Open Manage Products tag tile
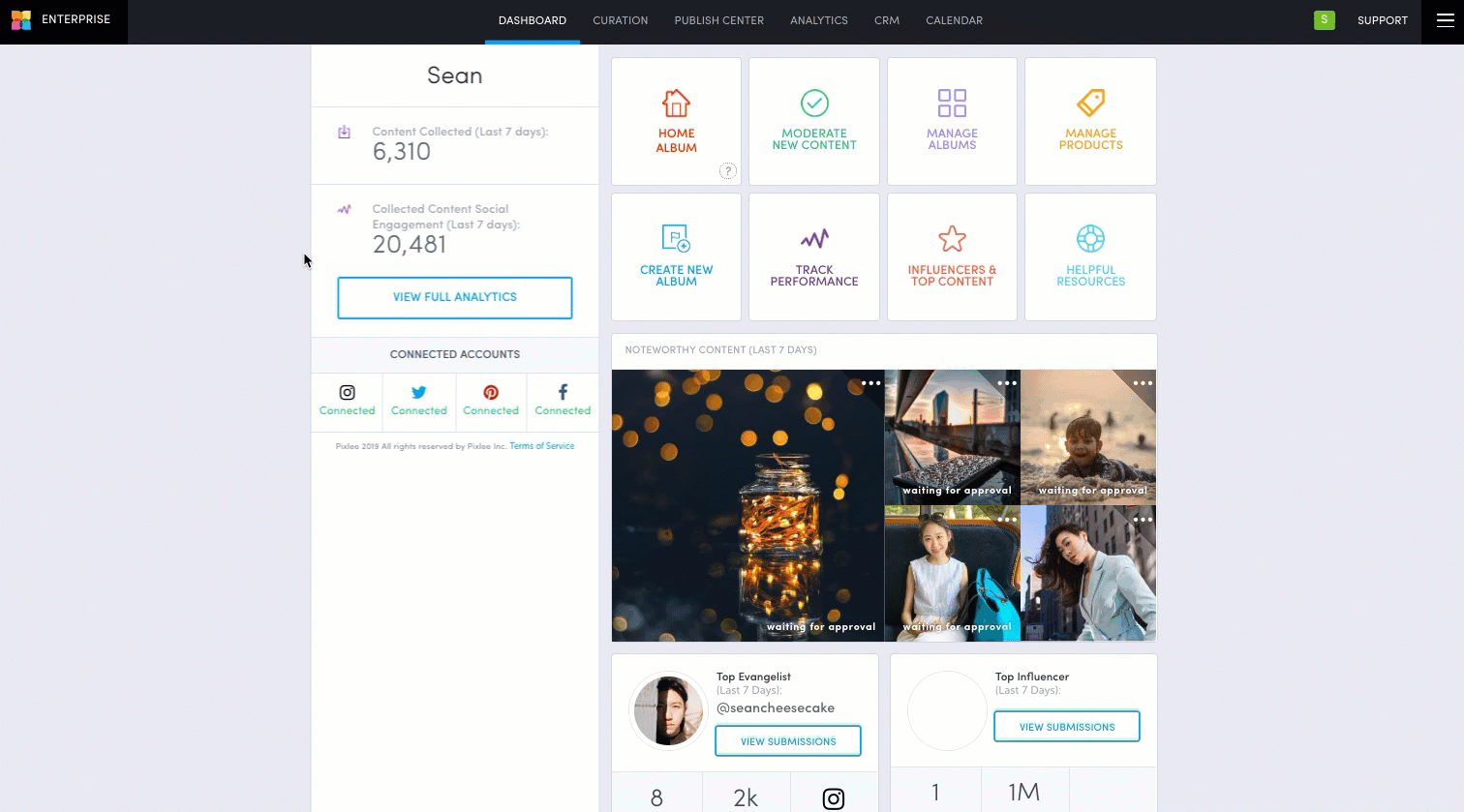 tap(1090, 120)
